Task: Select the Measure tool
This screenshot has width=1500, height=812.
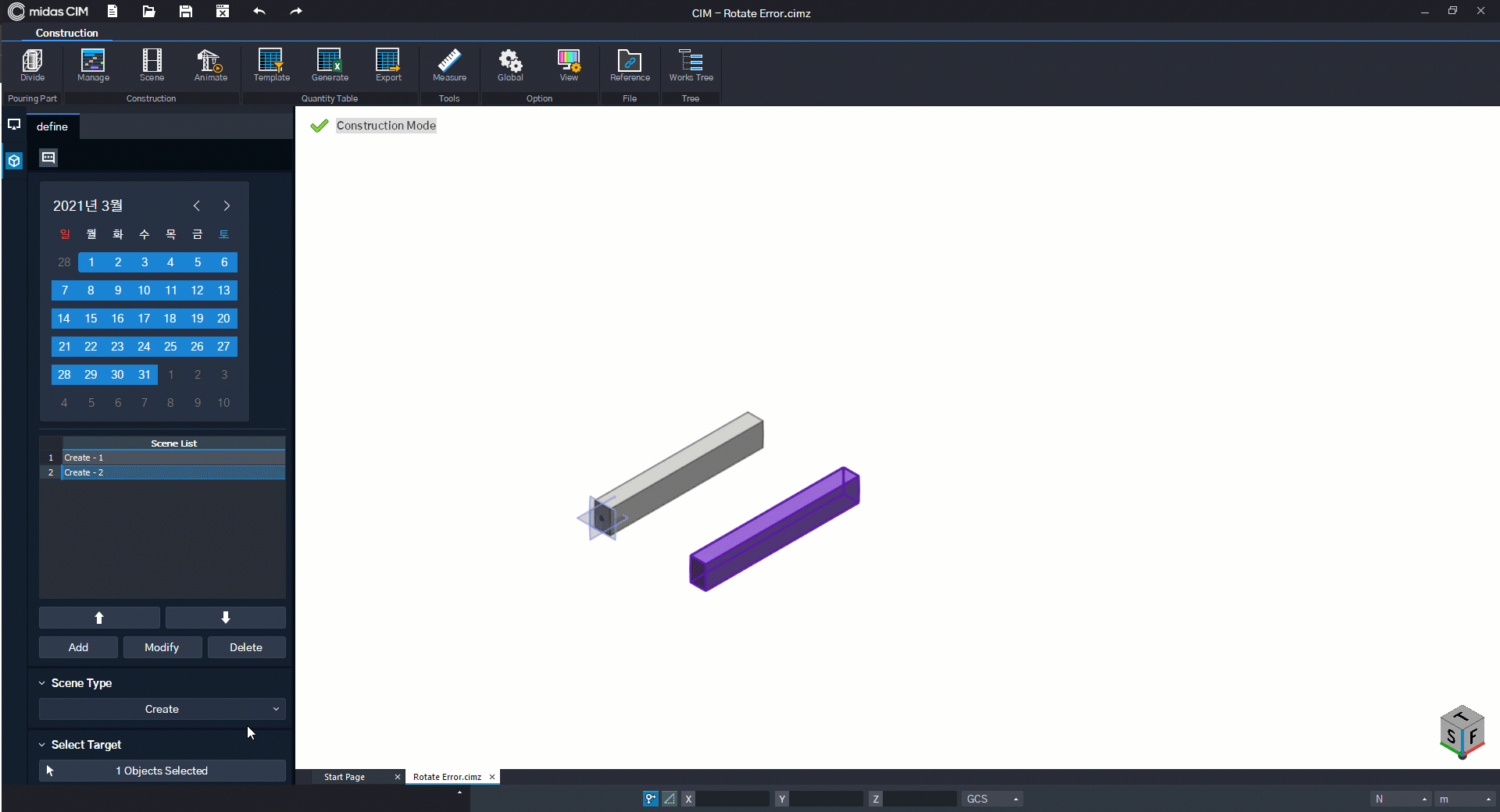Action: 449,65
